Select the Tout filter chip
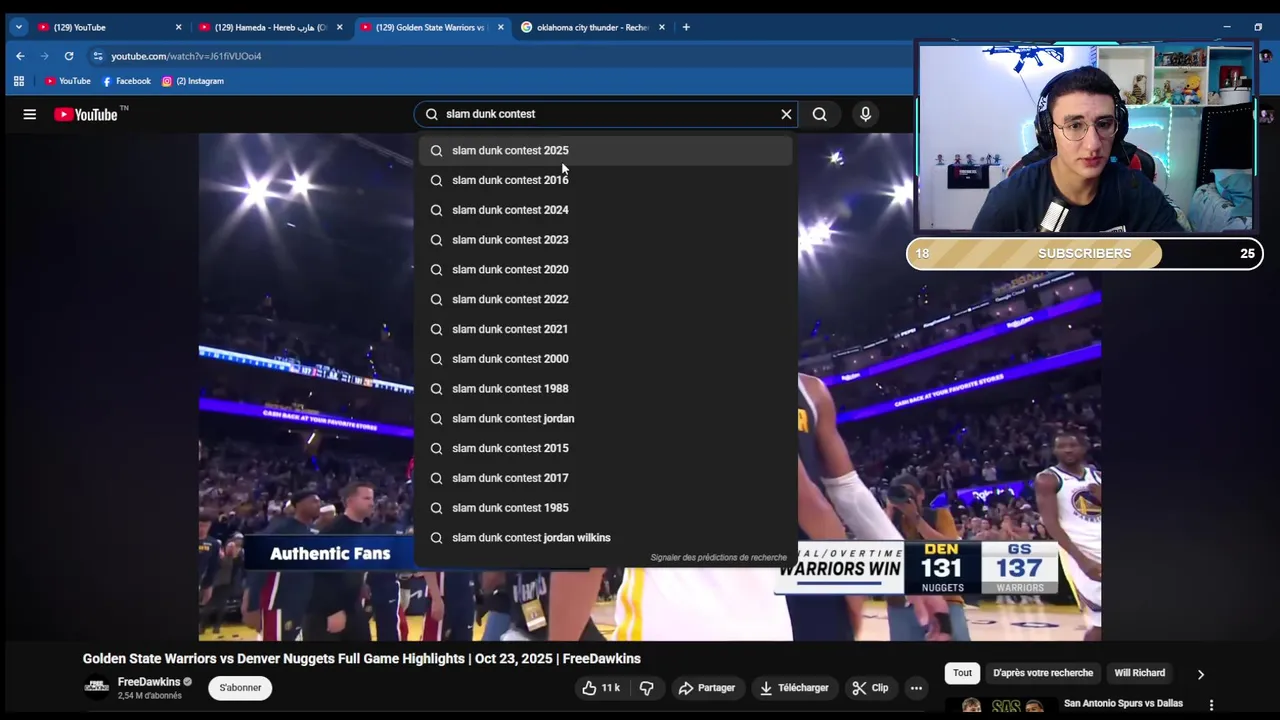Image resolution: width=1280 pixels, height=720 pixels. coord(962,673)
